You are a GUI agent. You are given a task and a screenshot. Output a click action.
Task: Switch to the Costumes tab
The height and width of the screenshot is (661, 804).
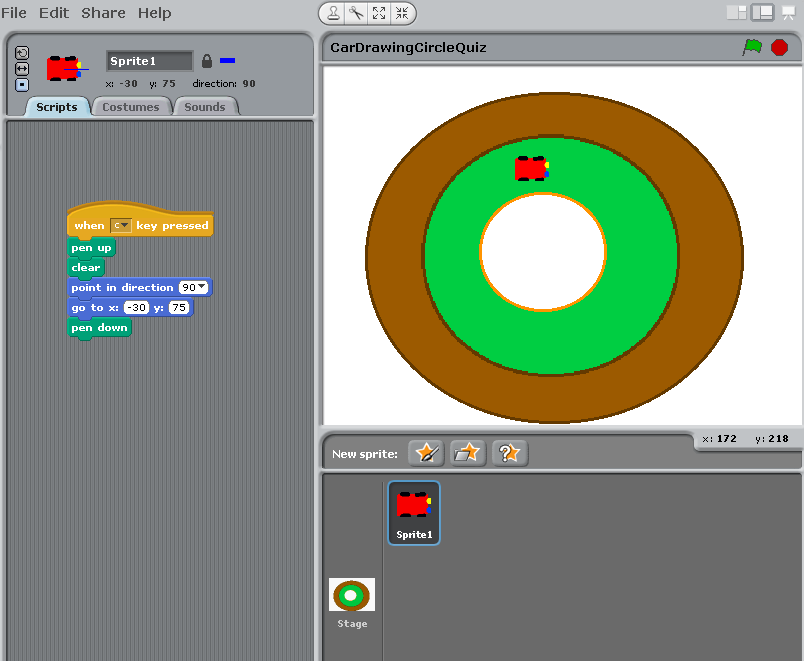131,107
